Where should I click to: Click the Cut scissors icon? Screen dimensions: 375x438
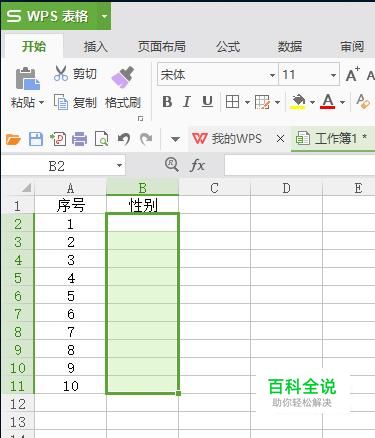61,74
